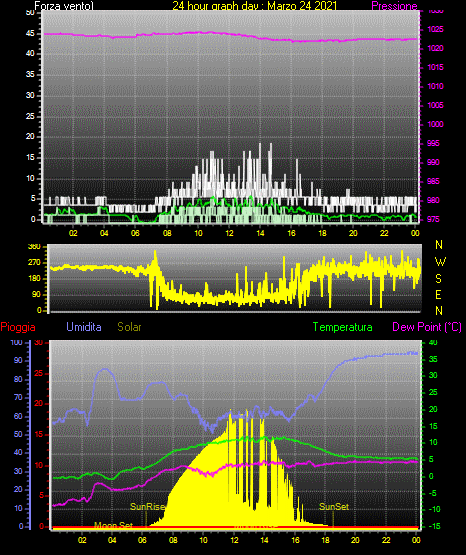Click the S compass direction label
This screenshot has height=555, width=466.
pyautogui.click(x=438, y=279)
